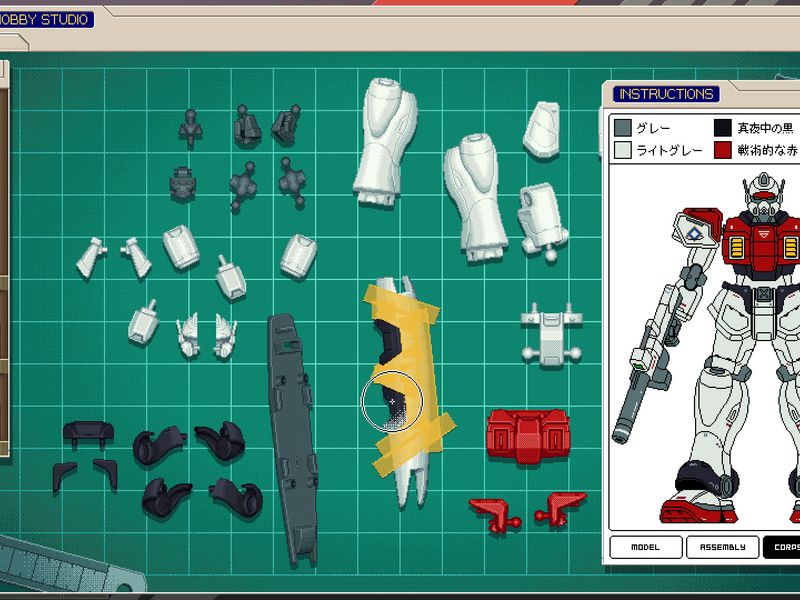This screenshot has height=600, width=800.
Task: Pick the lower-right black curved foot shell
Action: tap(236, 497)
